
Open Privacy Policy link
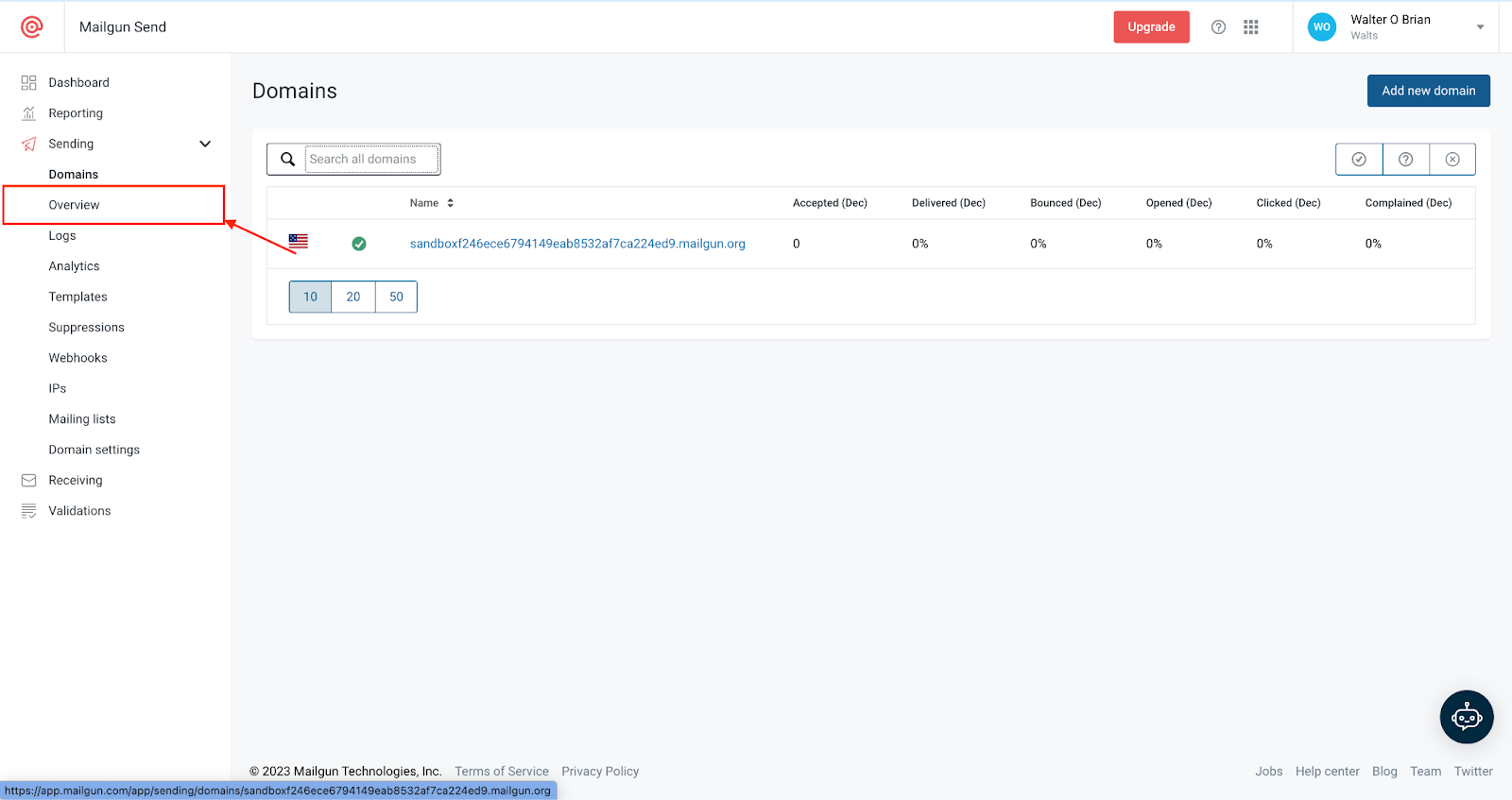(600, 772)
